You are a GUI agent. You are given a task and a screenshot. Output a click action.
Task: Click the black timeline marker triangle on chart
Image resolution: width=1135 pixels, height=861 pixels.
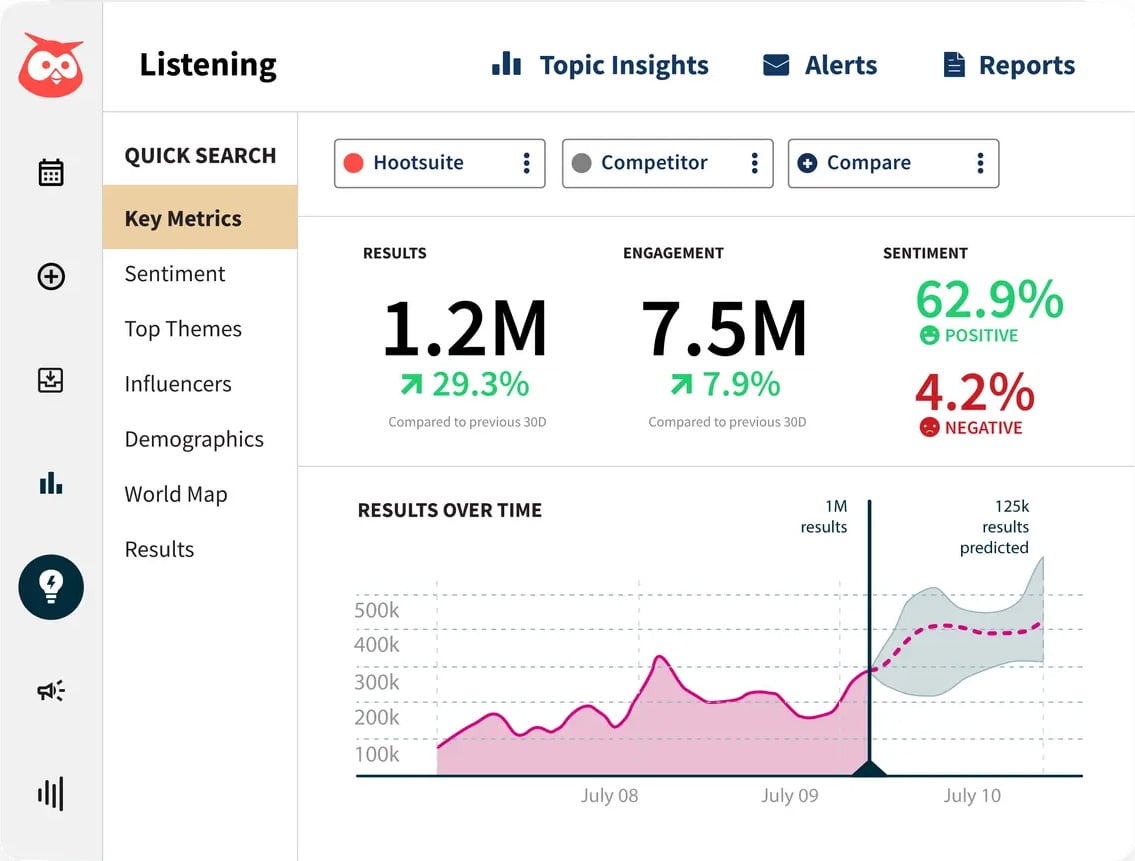click(x=869, y=768)
